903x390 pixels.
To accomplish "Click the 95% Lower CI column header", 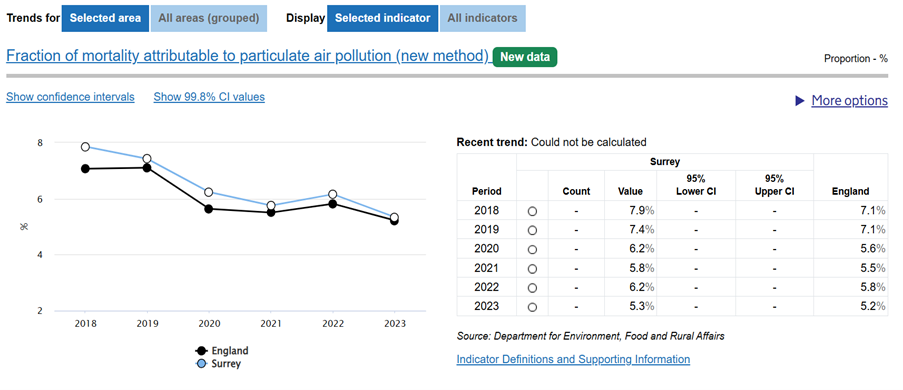I will point(696,185).
